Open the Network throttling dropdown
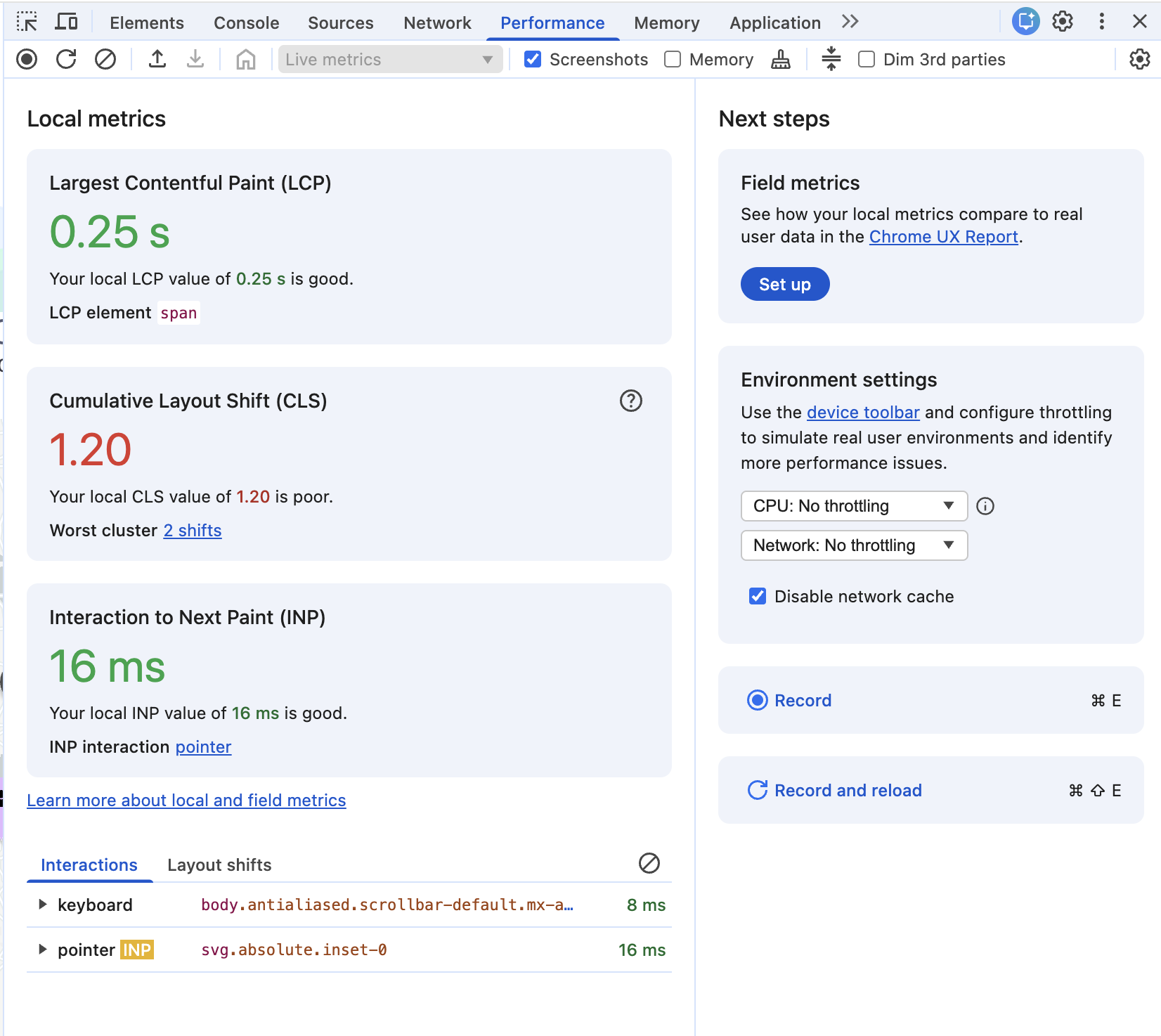The width and height of the screenshot is (1161, 1036). pos(853,545)
